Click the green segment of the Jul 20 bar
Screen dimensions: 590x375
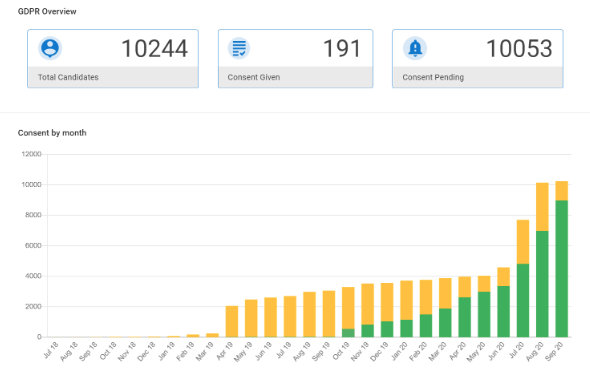523,301
